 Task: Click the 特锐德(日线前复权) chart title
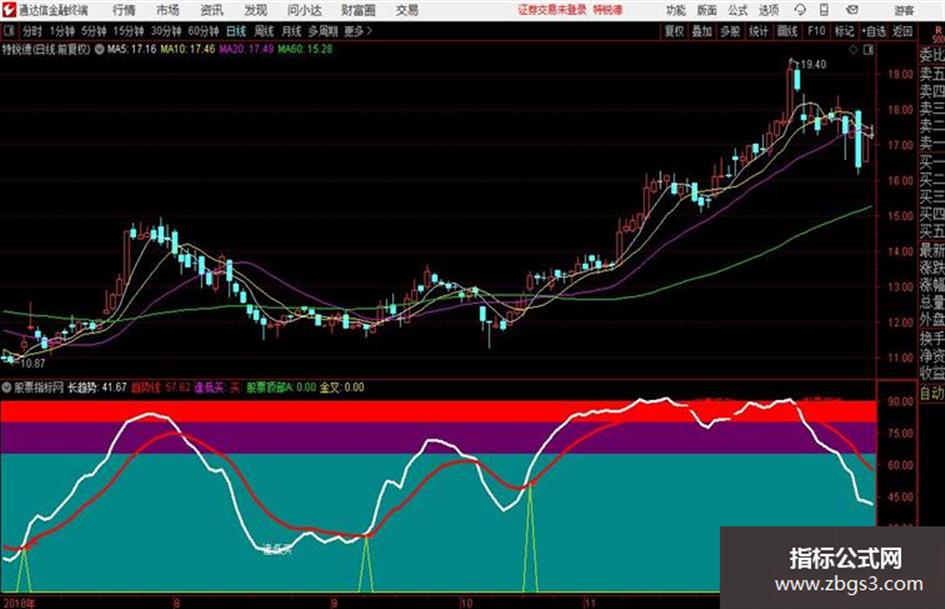(x=46, y=49)
